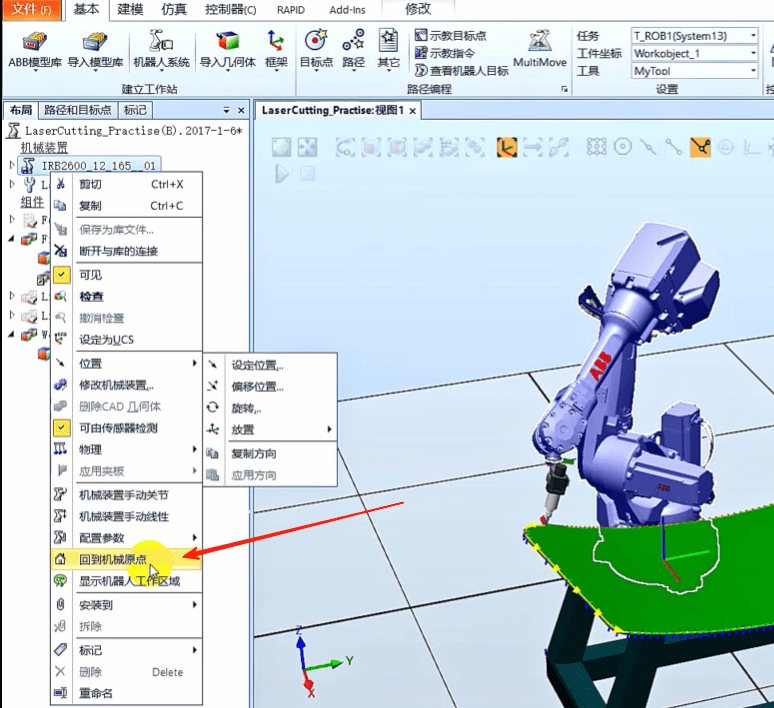Click 示教指令 teach instruction
This screenshot has height=708, width=774.
[444, 53]
